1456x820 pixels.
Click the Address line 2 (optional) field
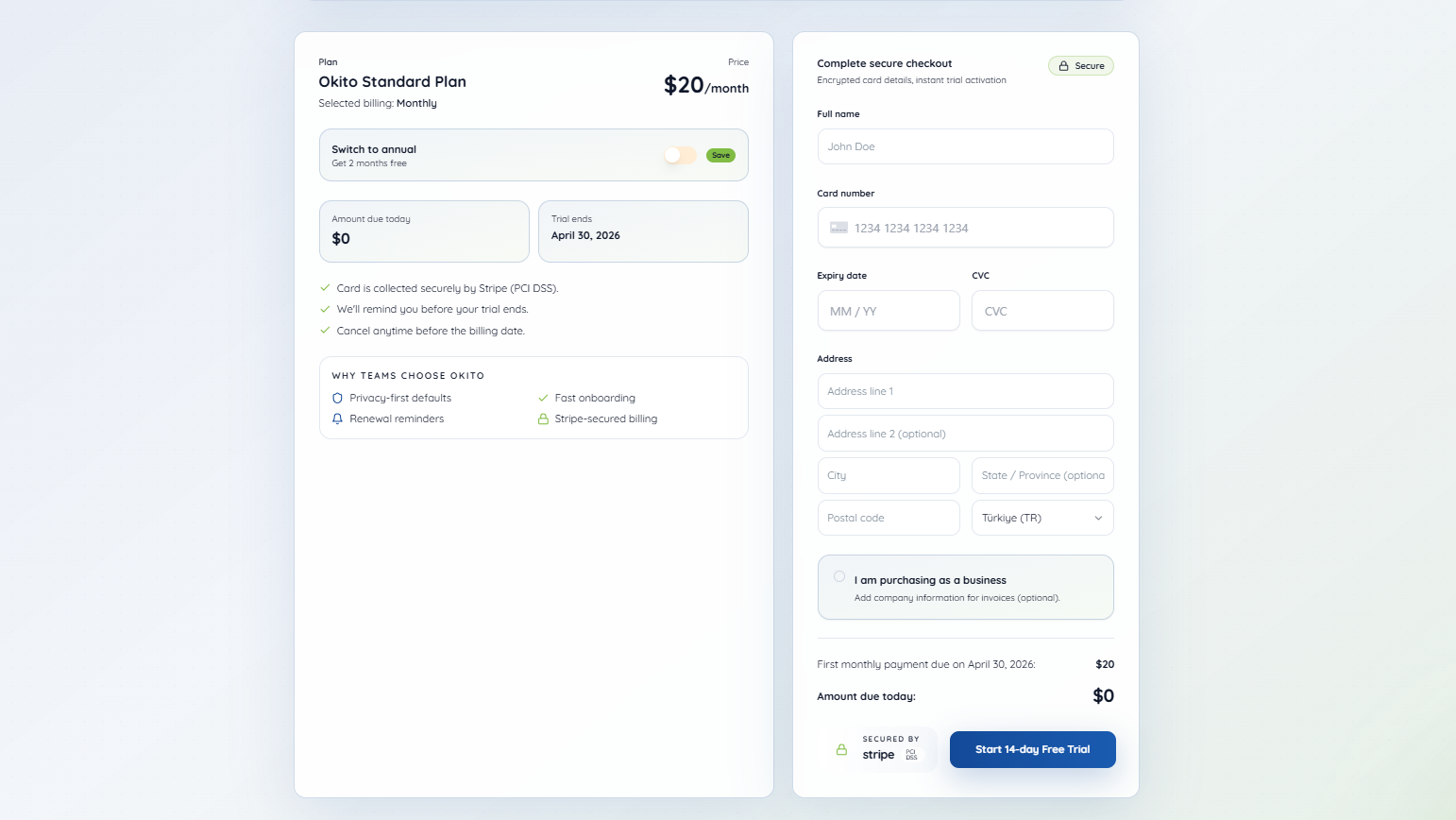[965, 434]
